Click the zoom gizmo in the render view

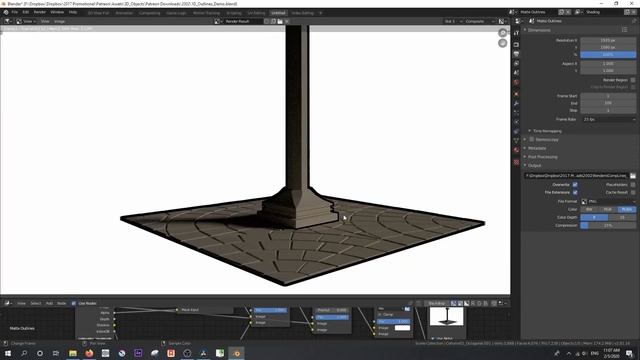(502, 33)
